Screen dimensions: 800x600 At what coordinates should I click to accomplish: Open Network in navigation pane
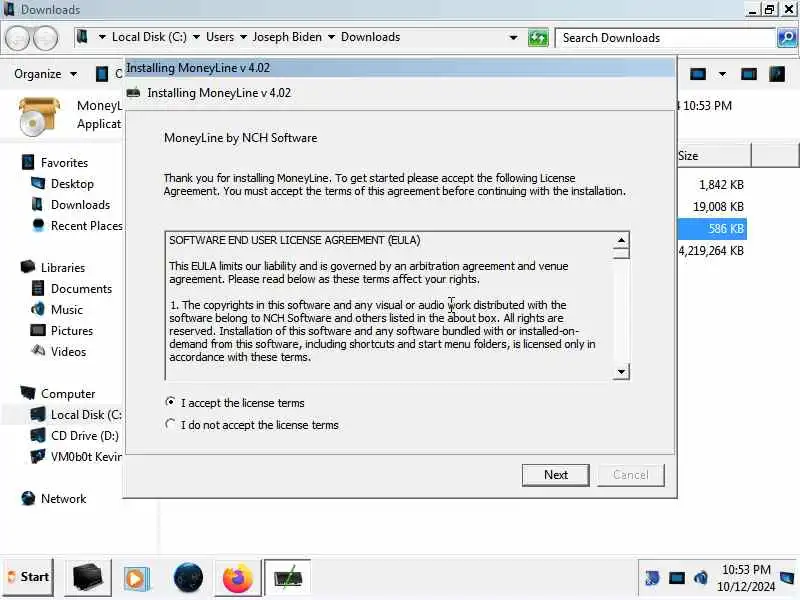[63, 498]
